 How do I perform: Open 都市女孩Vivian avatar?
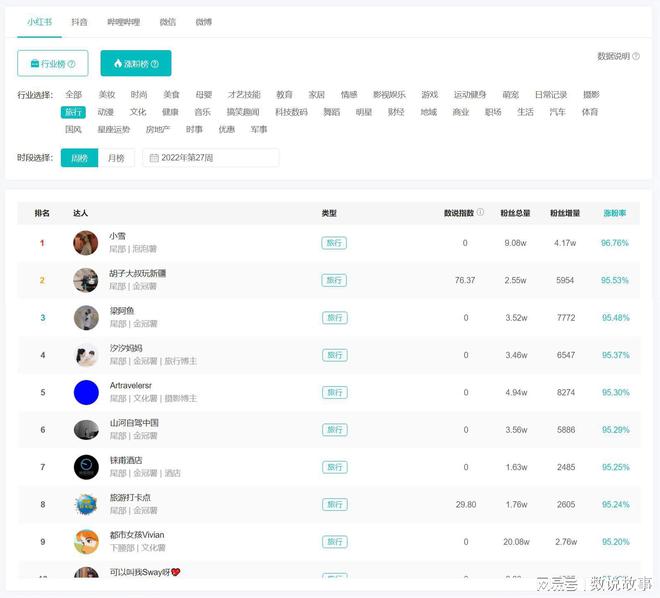(86, 542)
